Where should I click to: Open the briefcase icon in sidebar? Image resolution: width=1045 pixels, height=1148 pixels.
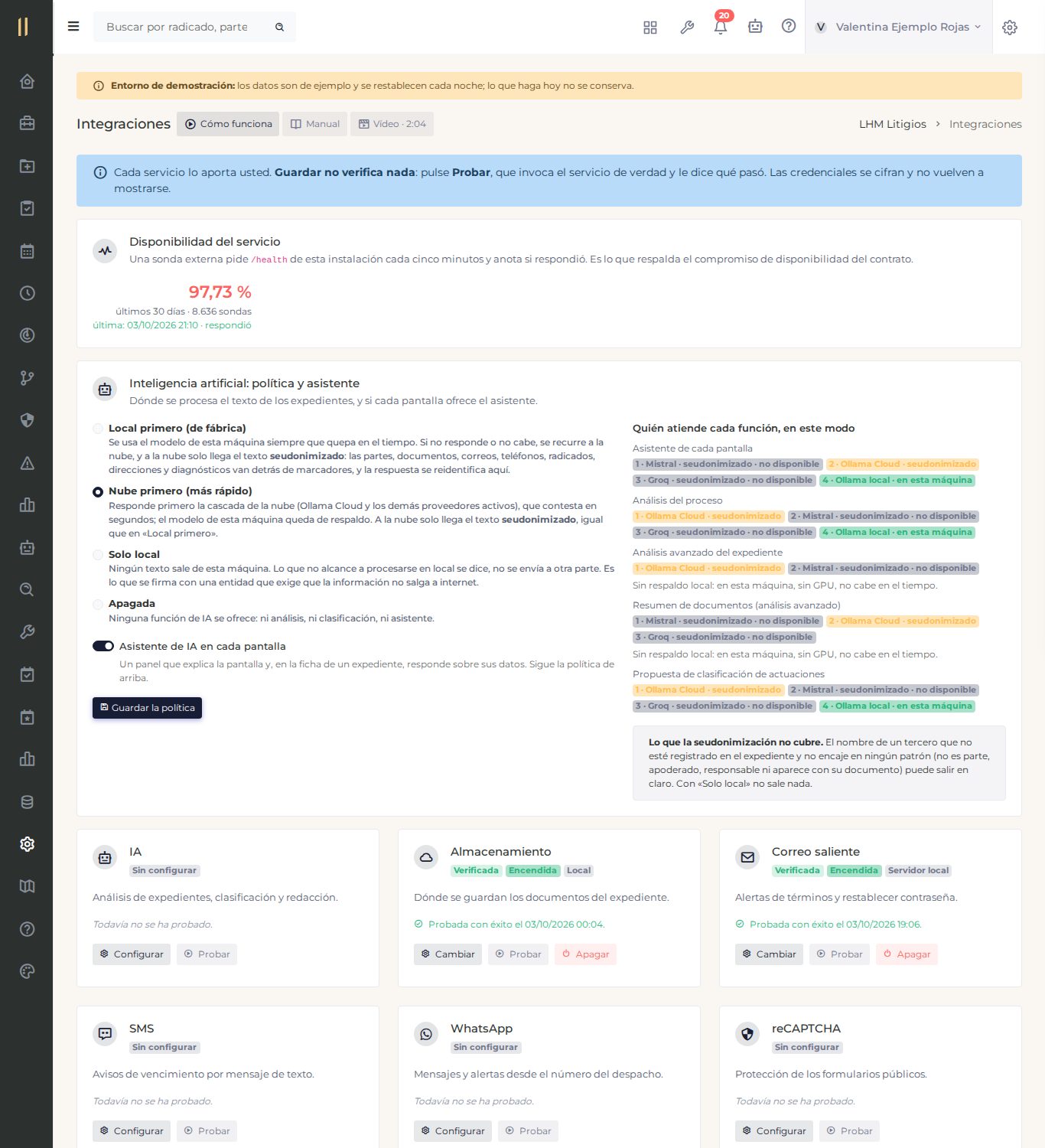coord(27,123)
